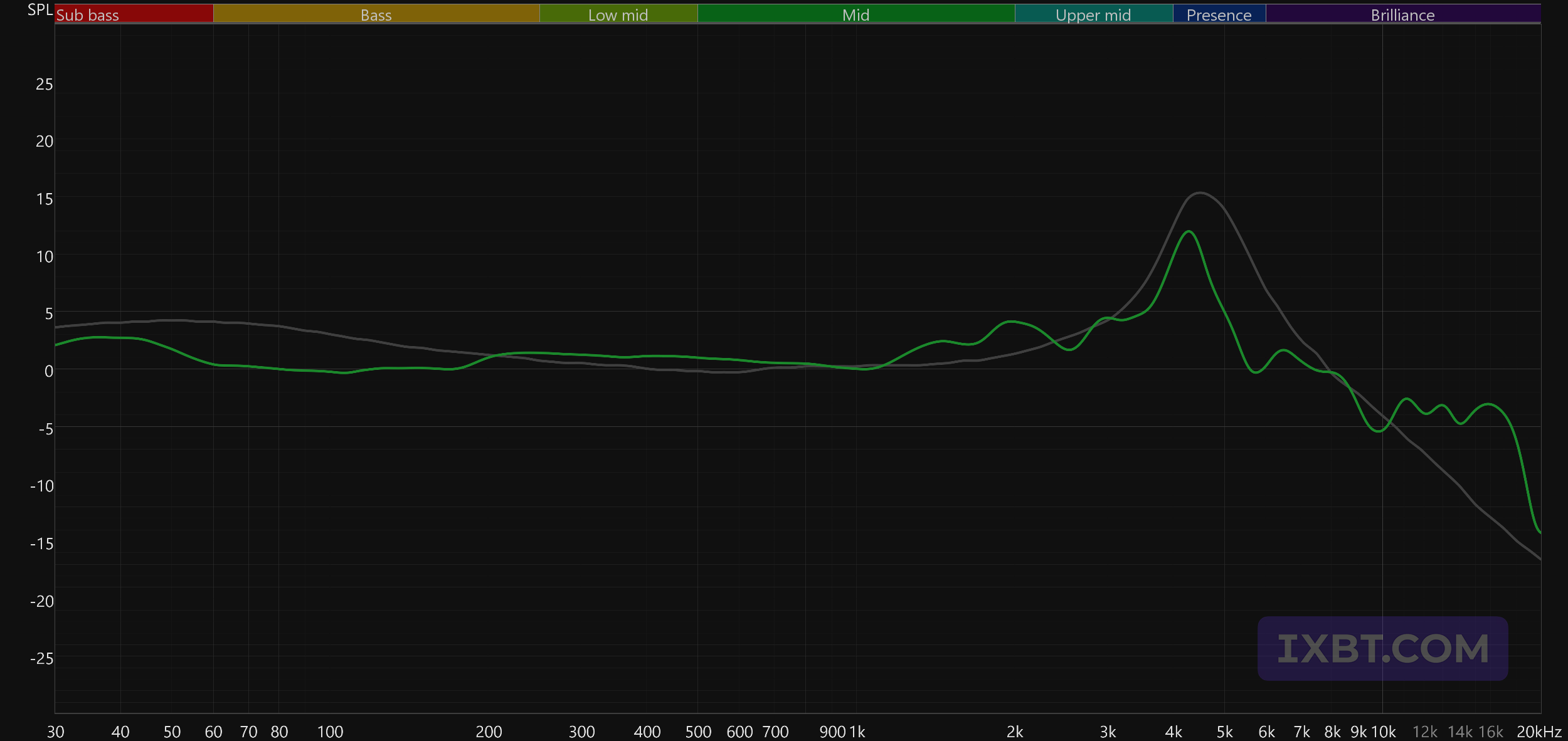
Task: Click the gray curve's highest peak
Action: coord(1199,193)
